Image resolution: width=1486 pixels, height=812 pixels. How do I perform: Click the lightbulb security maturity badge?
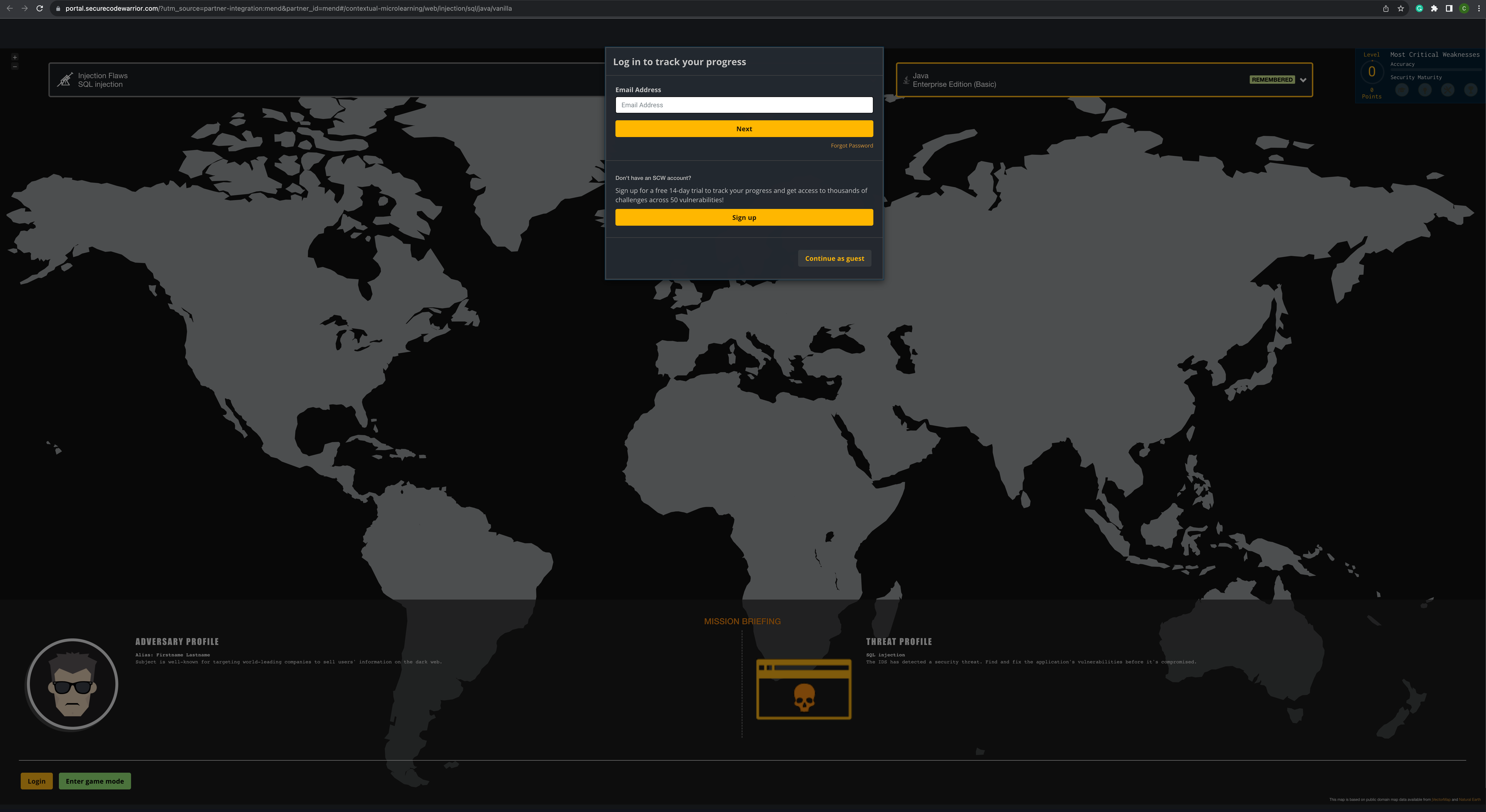(1425, 90)
